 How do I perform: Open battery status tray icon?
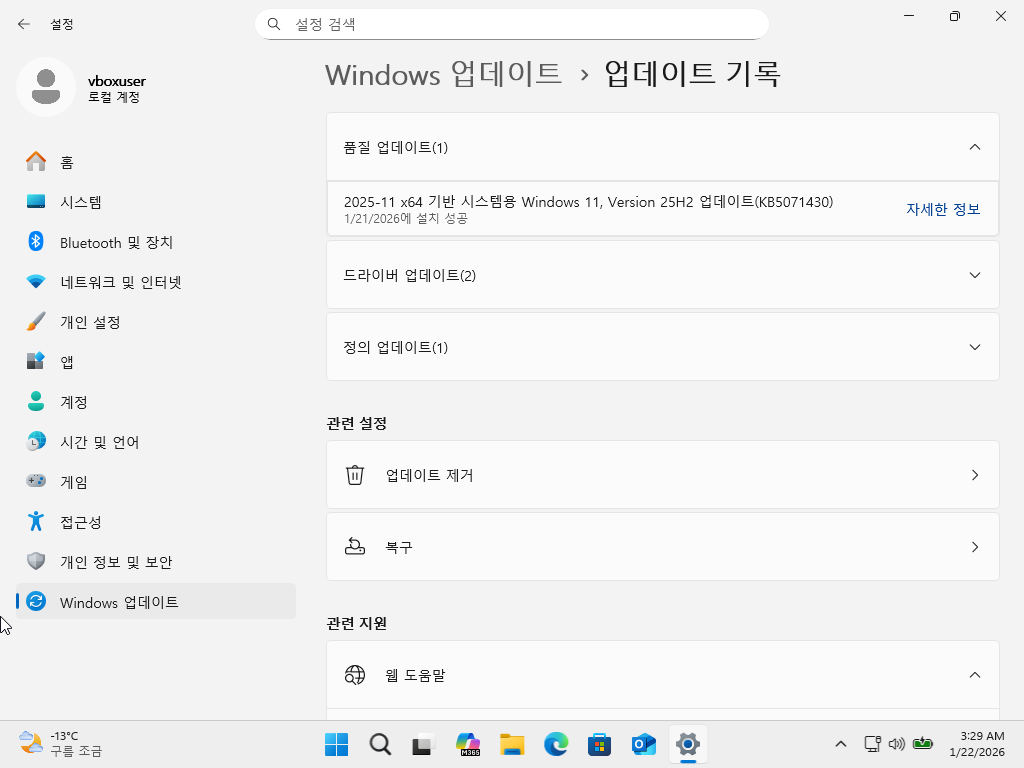pos(923,744)
